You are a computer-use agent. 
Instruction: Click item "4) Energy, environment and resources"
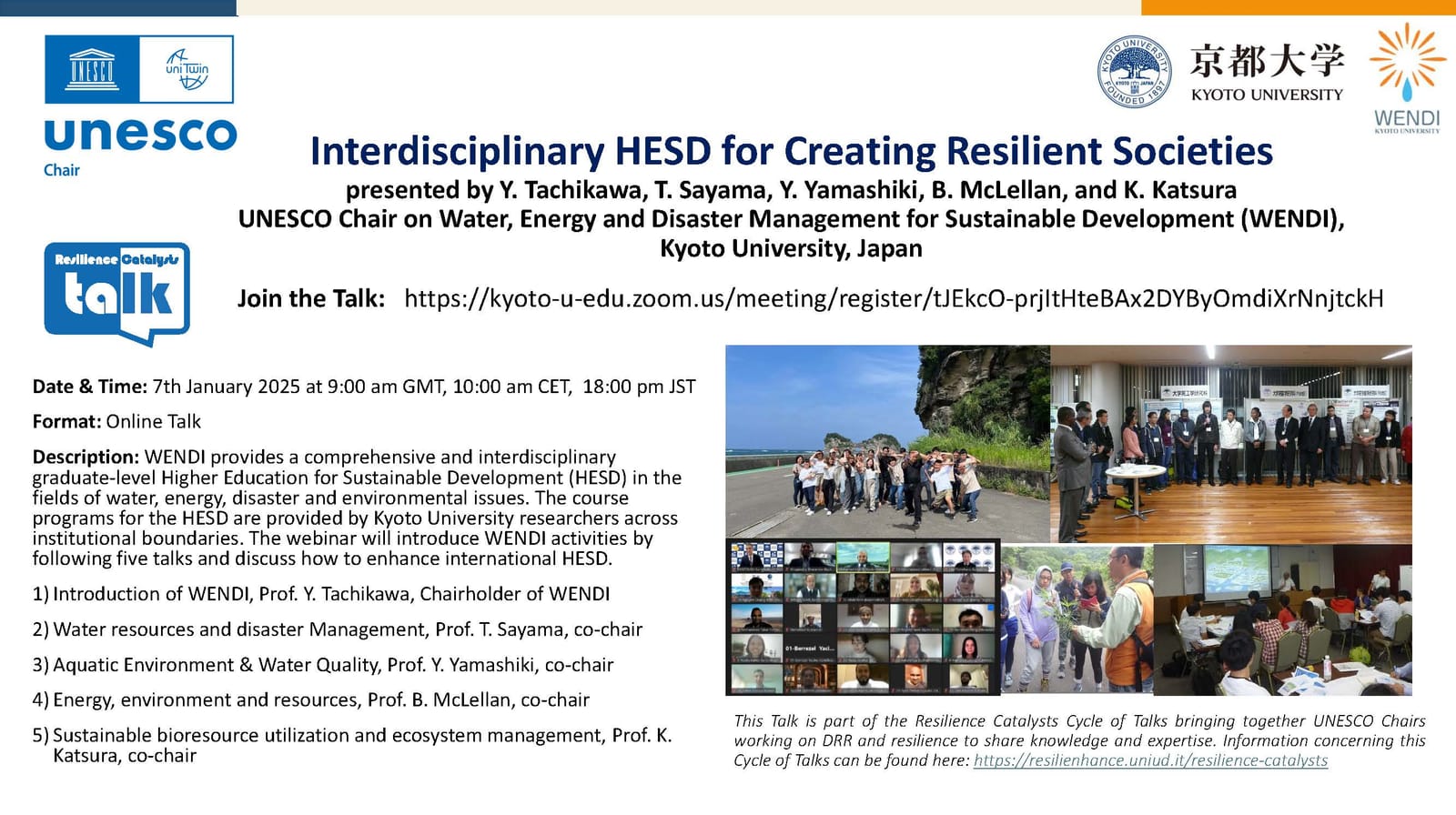point(311,699)
